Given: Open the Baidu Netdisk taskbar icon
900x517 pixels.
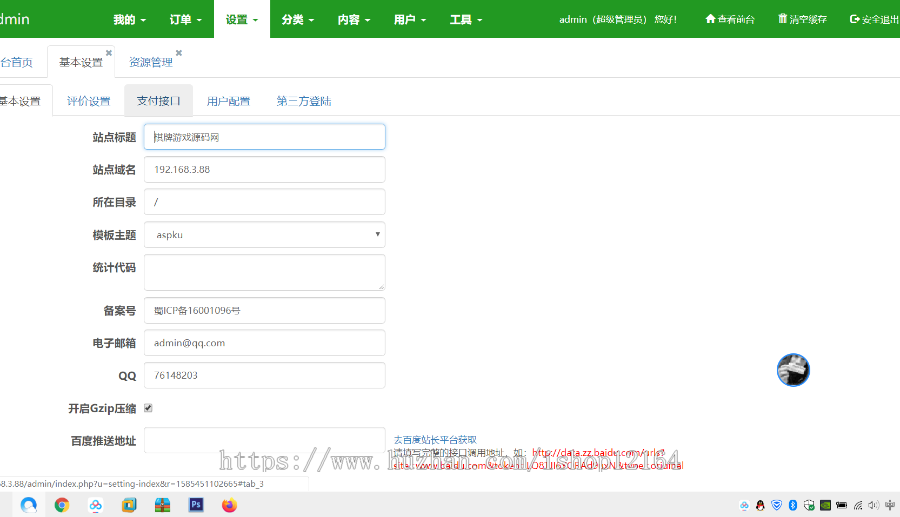Looking at the screenshot, I should (x=95, y=505).
